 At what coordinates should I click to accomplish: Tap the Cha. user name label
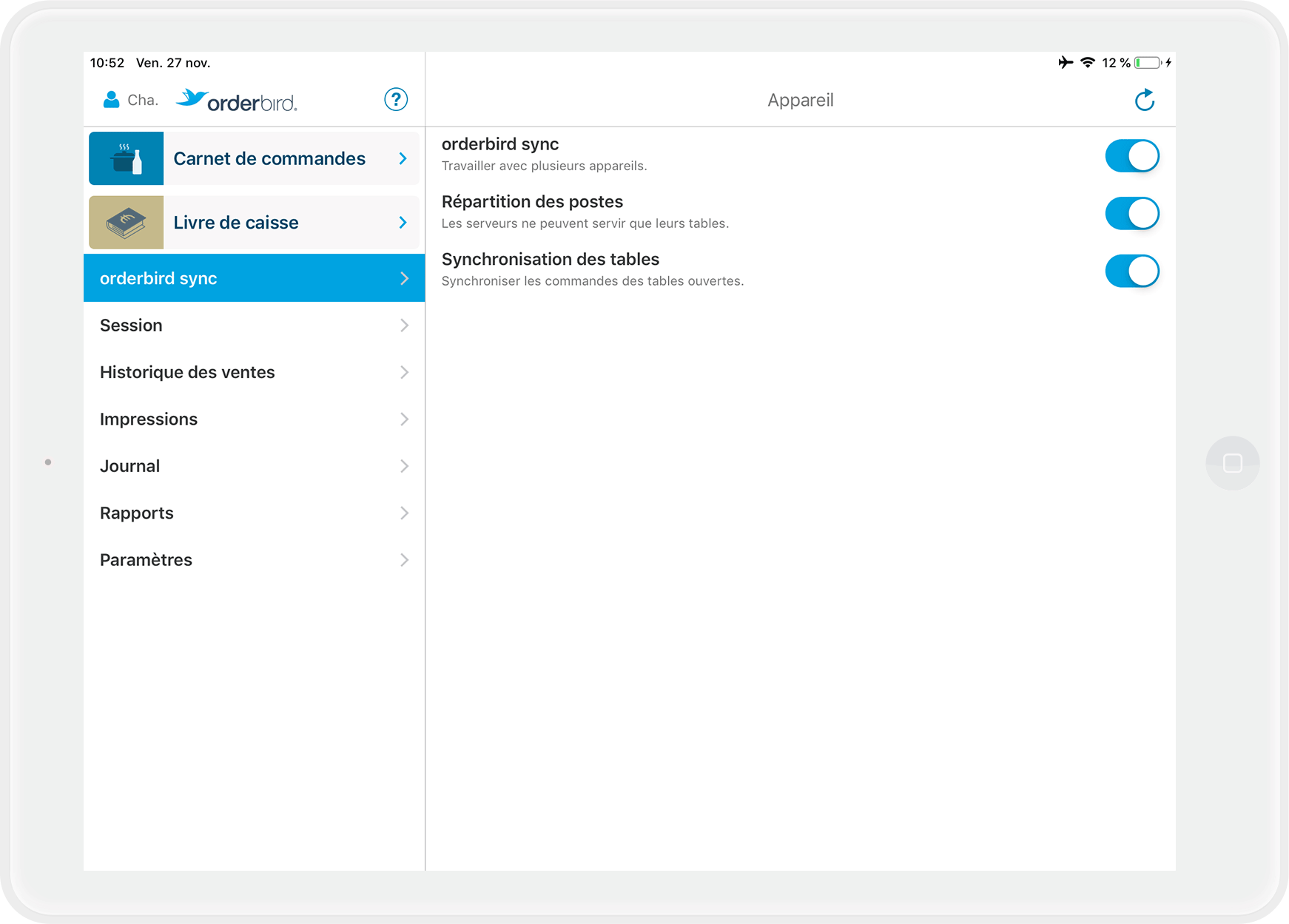click(143, 101)
